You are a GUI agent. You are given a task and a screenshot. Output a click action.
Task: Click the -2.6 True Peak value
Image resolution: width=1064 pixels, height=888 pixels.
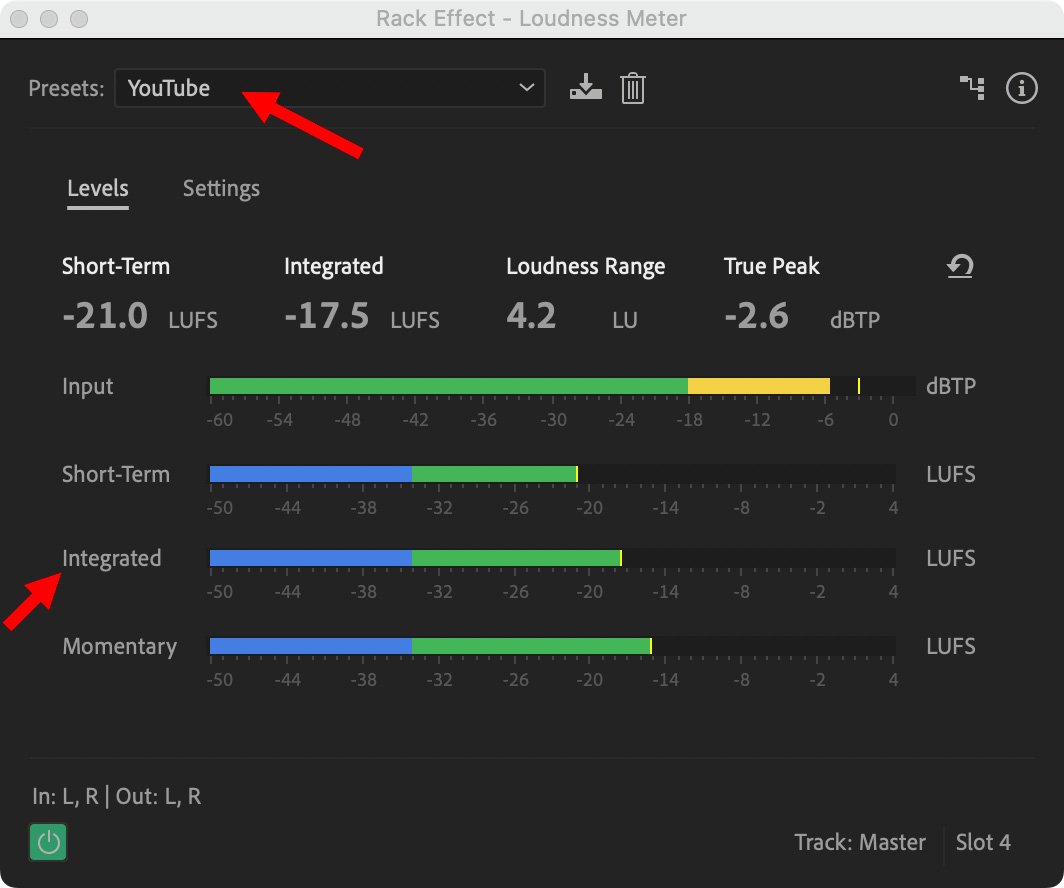pos(757,316)
